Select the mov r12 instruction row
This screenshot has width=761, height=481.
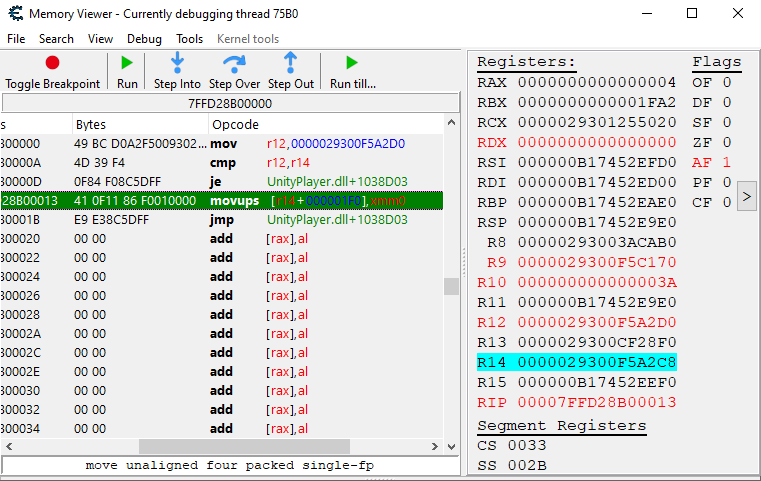pyautogui.click(x=222, y=144)
